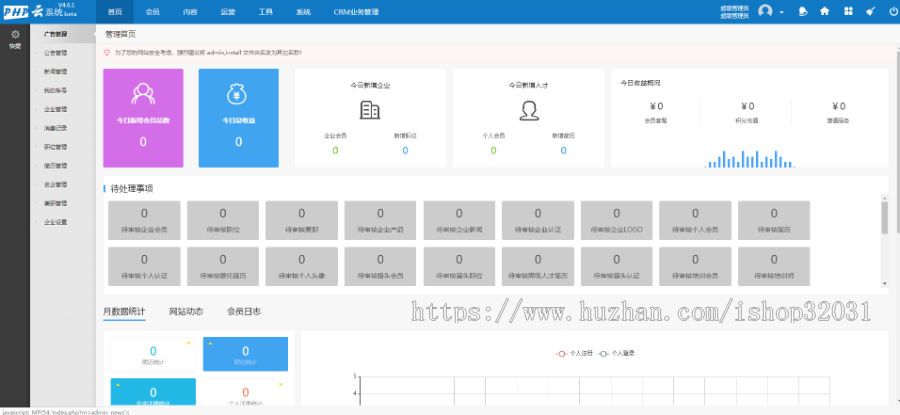
Task: Open the 待审核企业LOGO pending card
Action: pos(616,220)
